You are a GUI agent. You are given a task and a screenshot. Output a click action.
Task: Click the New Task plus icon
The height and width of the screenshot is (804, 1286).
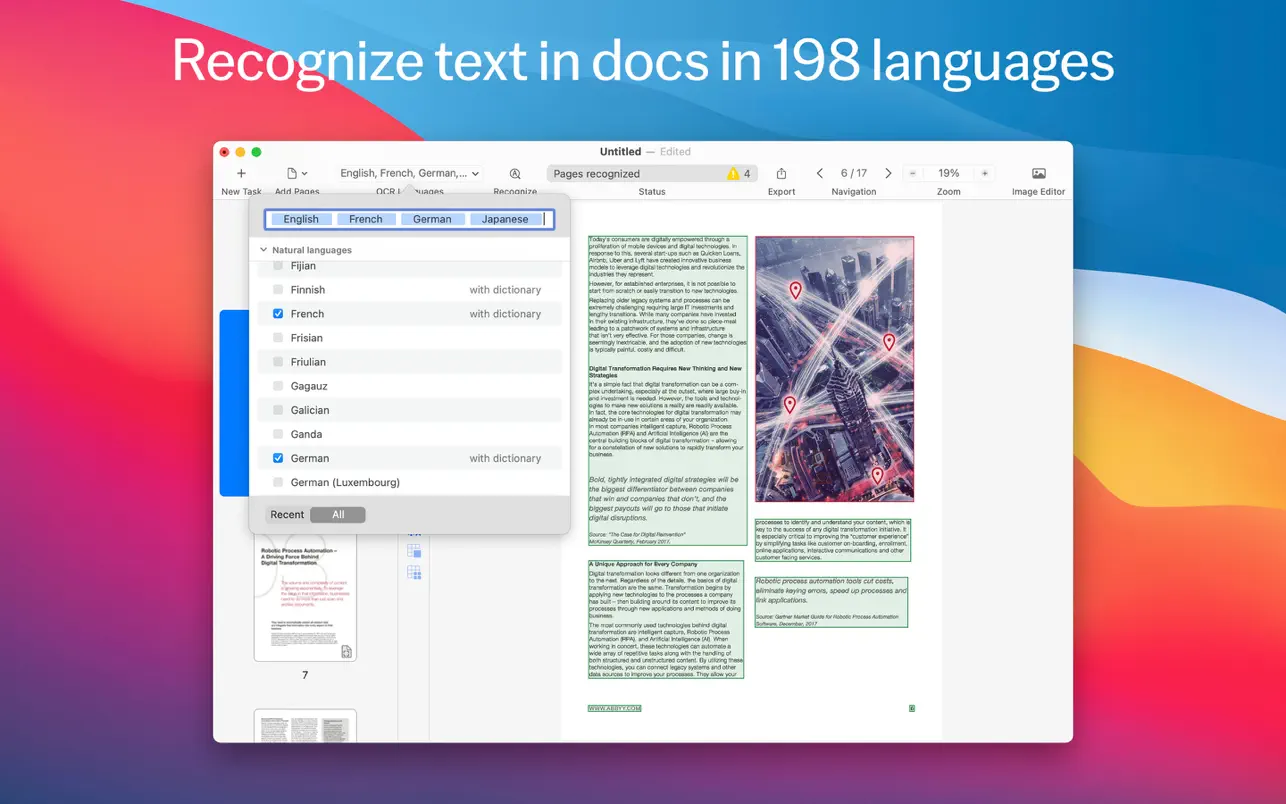point(241,173)
